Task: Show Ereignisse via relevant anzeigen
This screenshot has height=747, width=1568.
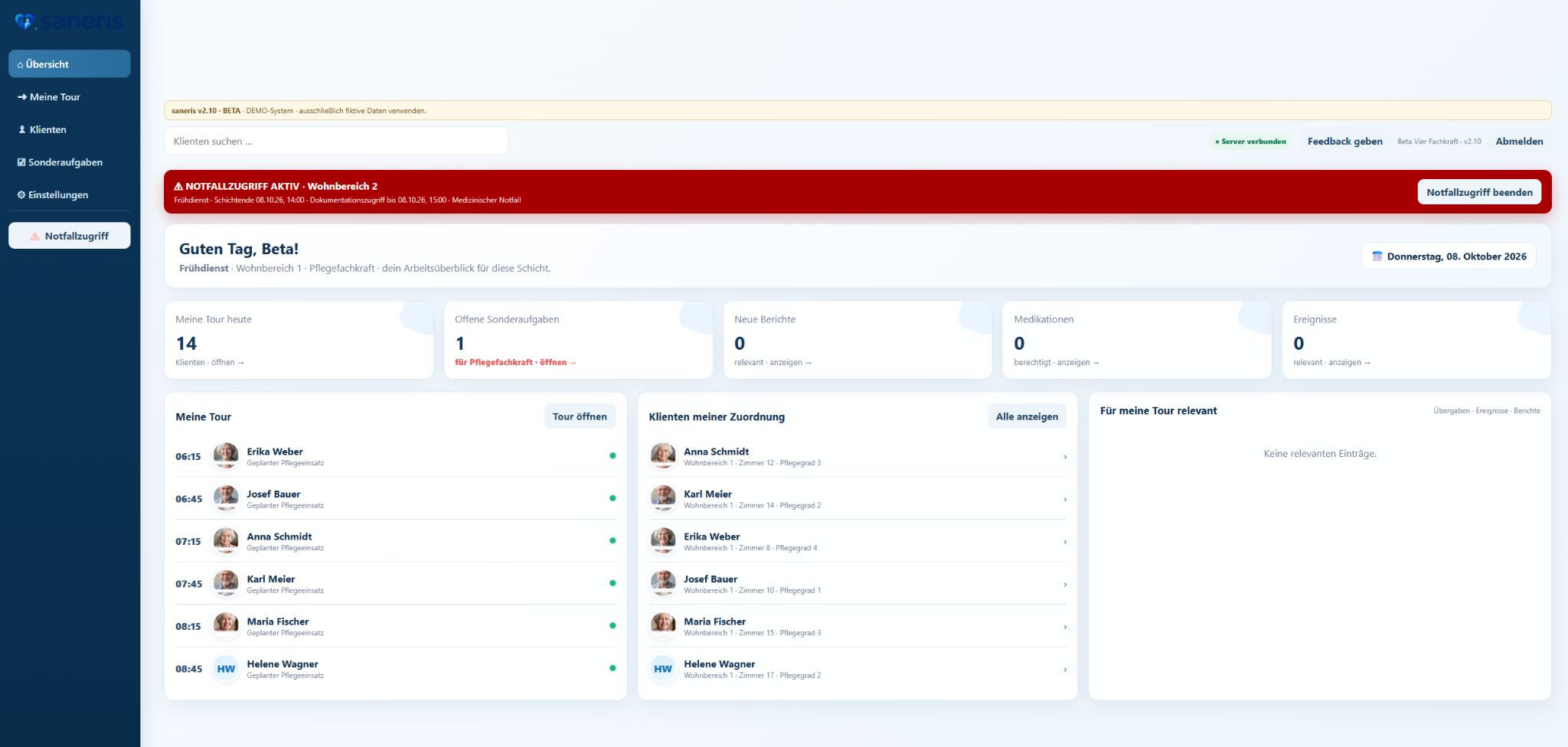Action: pos(1331,363)
